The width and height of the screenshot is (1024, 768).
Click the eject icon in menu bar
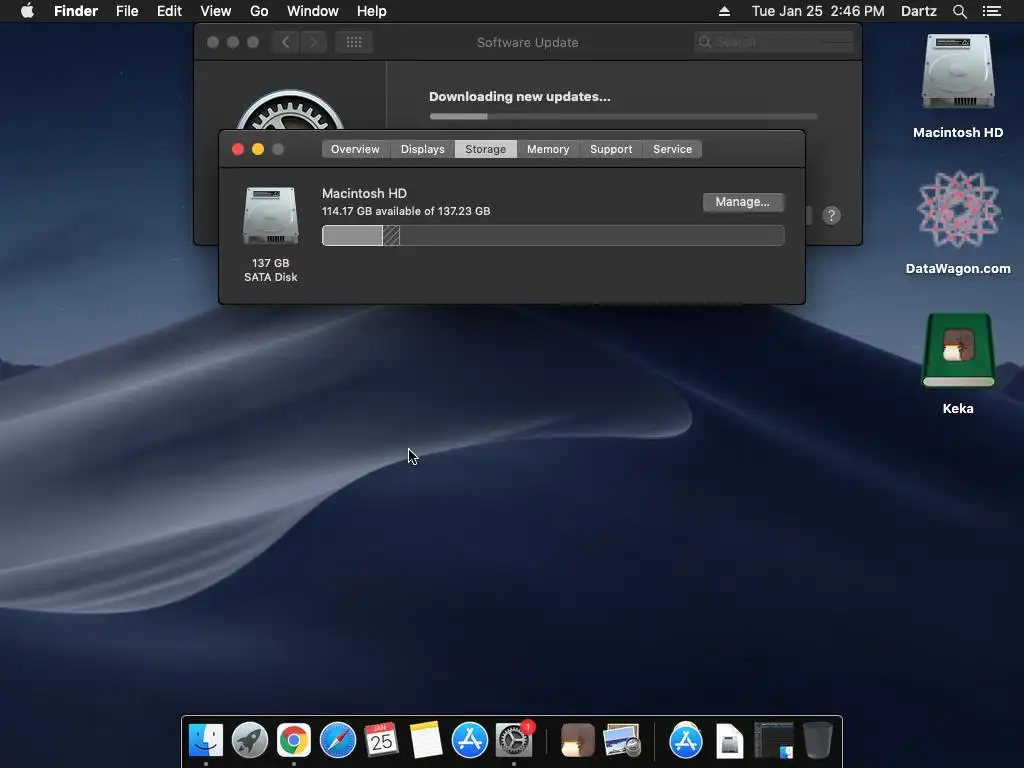[x=724, y=11]
